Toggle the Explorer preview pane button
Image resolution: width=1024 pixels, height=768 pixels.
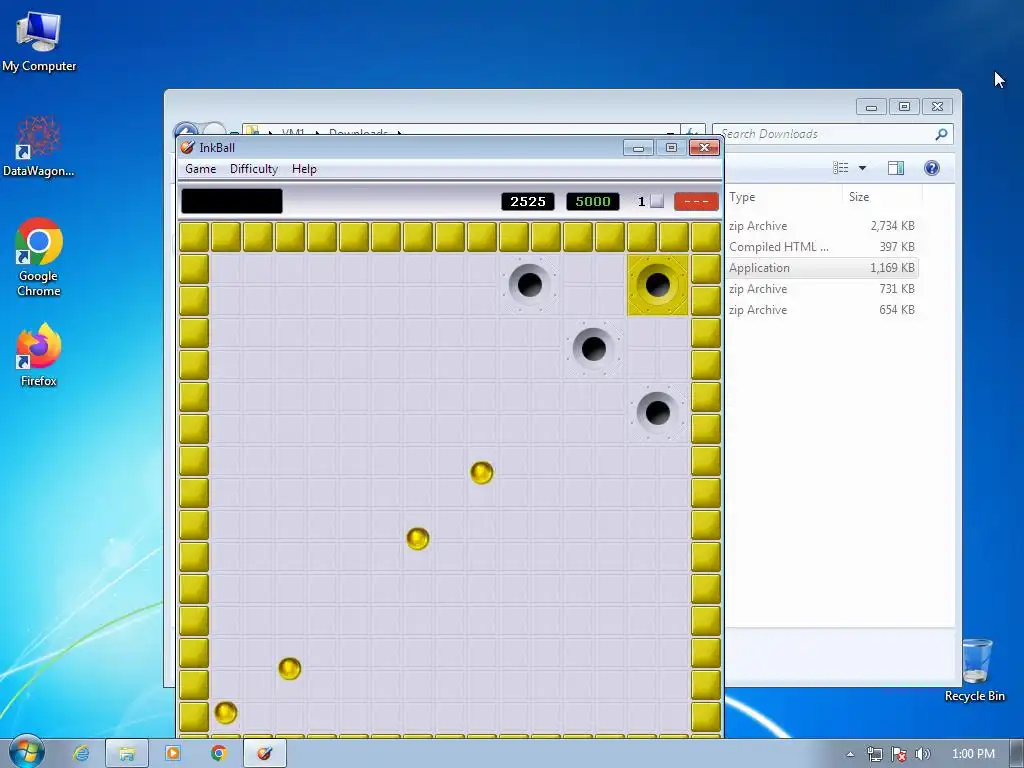tap(896, 168)
